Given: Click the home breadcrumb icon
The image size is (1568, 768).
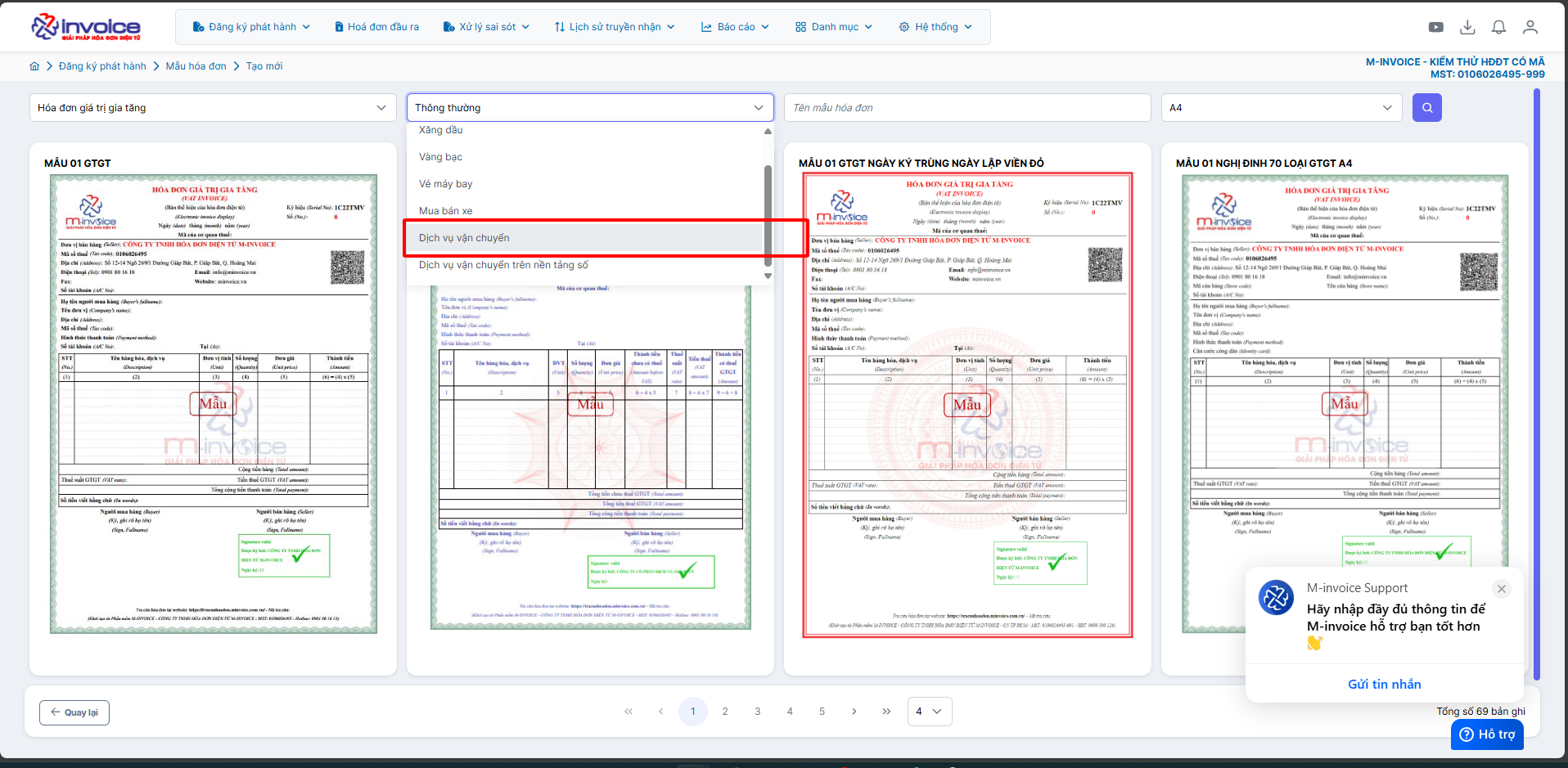Looking at the screenshot, I should pos(34,66).
